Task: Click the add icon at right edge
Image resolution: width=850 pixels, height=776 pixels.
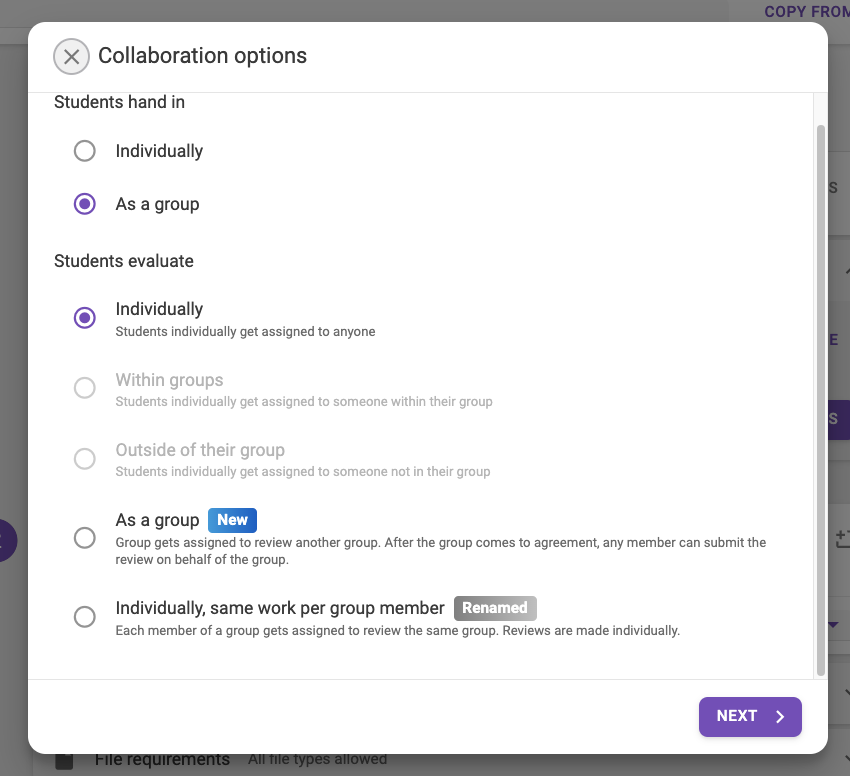Action: pyautogui.click(x=842, y=538)
